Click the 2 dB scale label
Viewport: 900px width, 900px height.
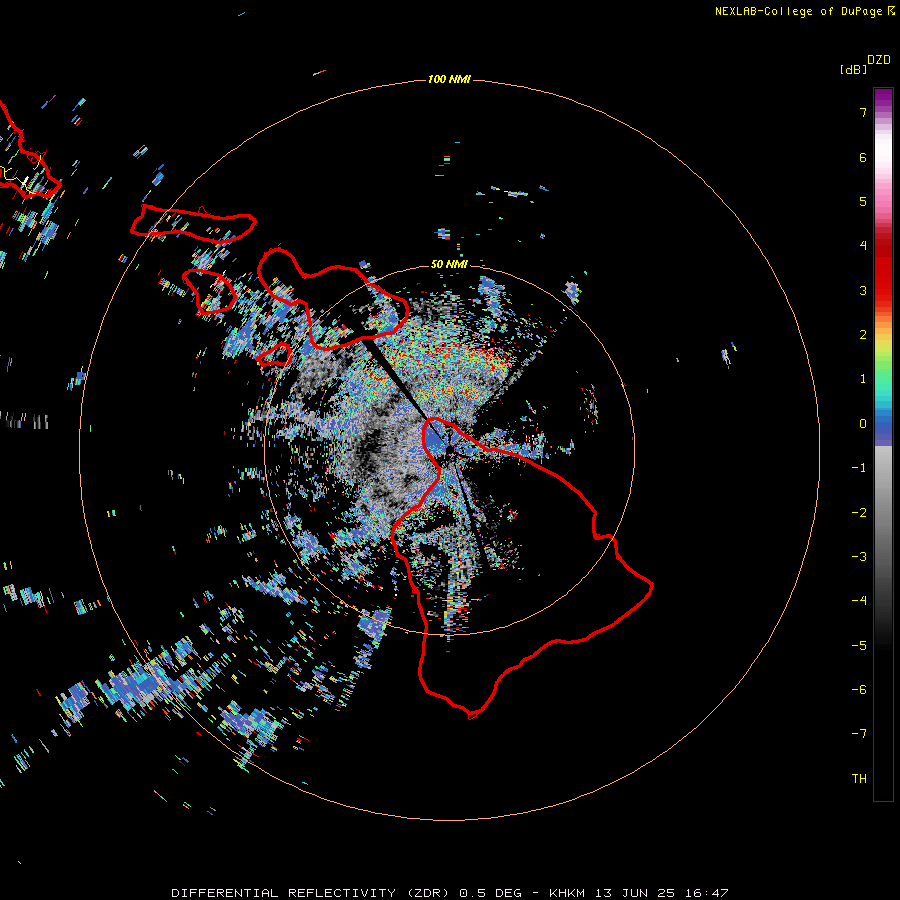(863, 335)
